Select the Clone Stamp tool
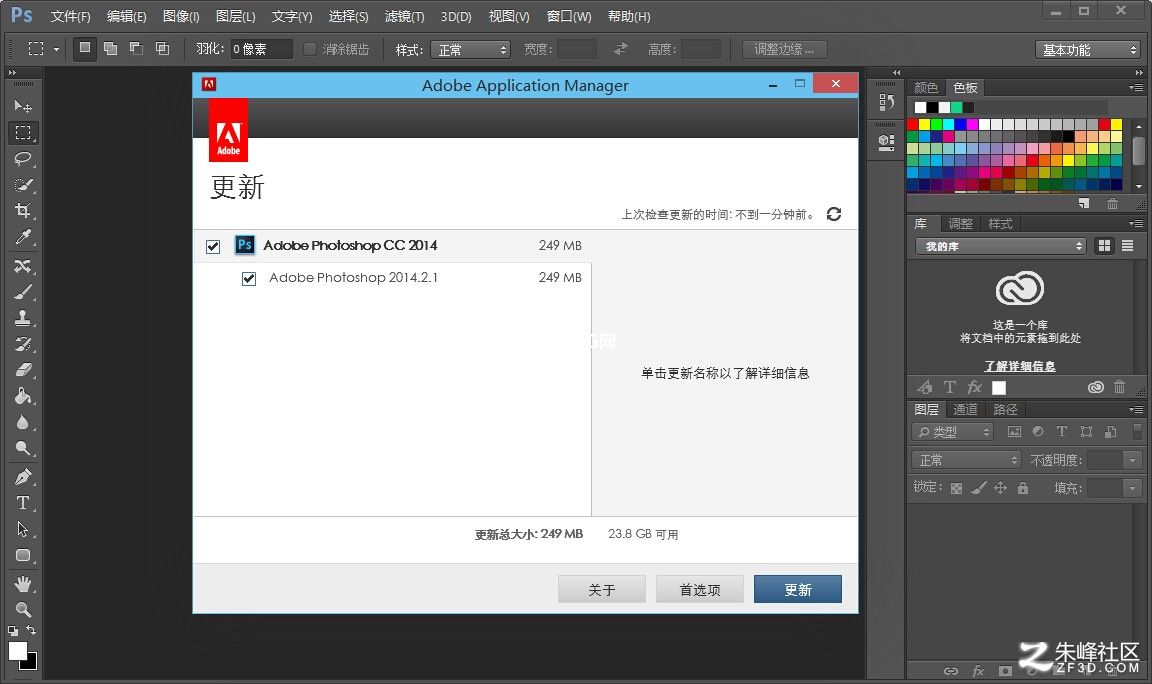The height and width of the screenshot is (684, 1152). 23,318
